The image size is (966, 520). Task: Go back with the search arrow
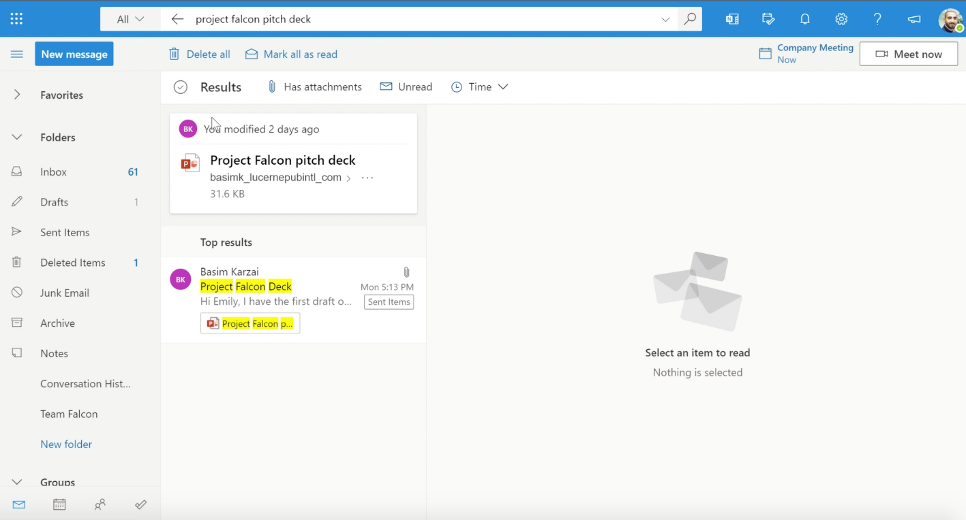[x=177, y=19]
